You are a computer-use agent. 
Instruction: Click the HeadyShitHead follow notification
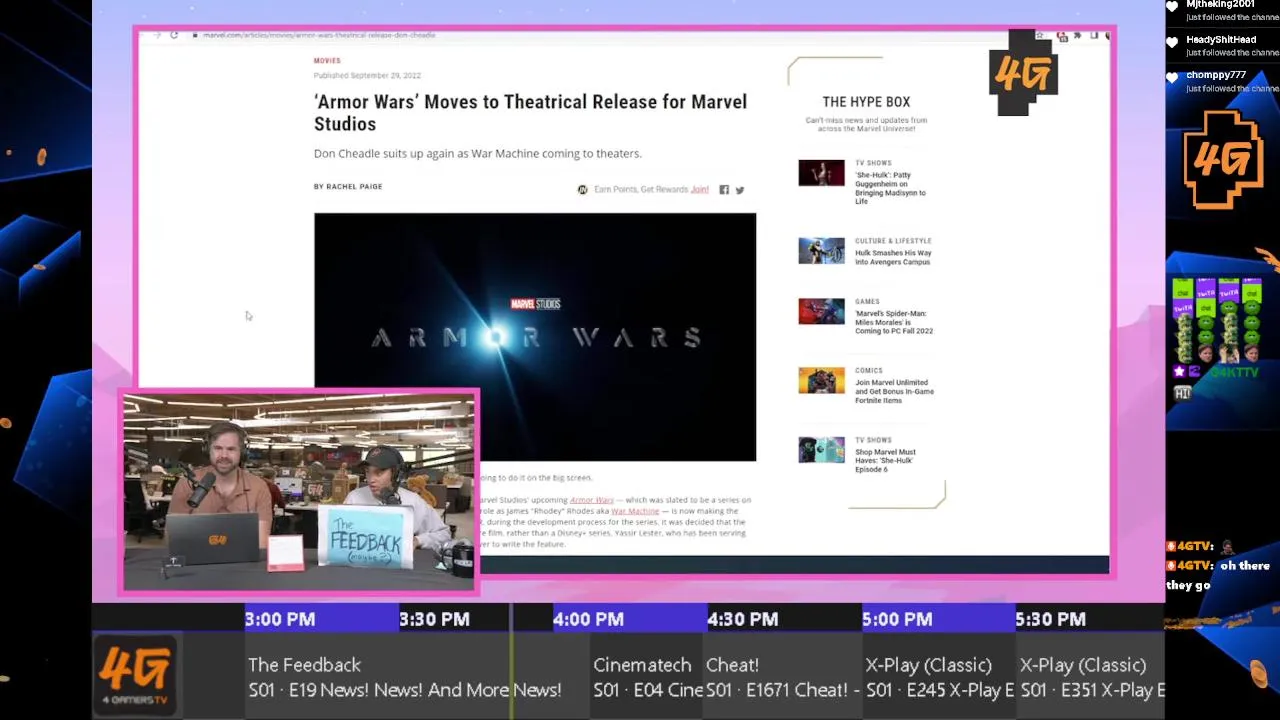coord(1224,46)
